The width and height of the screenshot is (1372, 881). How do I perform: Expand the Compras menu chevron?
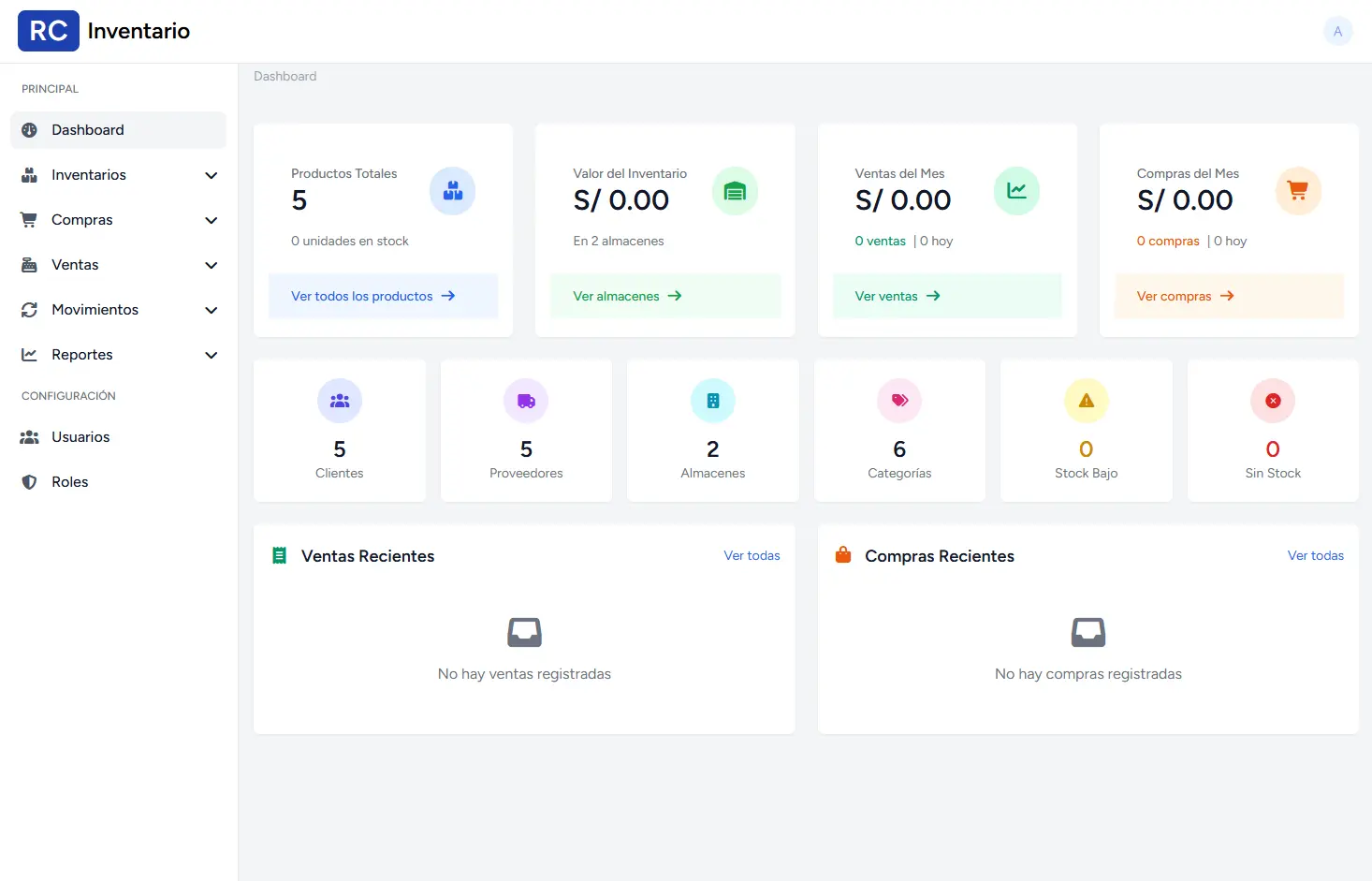(x=212, y=220)
